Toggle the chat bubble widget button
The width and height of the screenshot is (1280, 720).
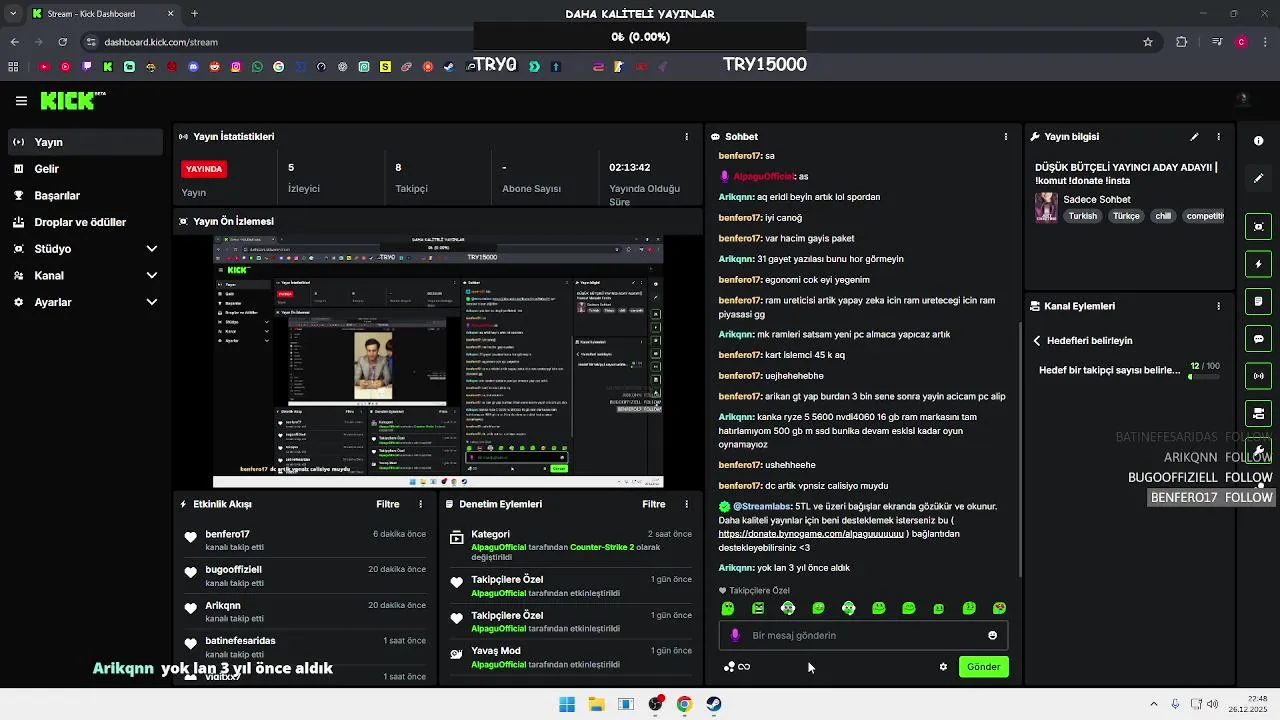pos(1259,339)
